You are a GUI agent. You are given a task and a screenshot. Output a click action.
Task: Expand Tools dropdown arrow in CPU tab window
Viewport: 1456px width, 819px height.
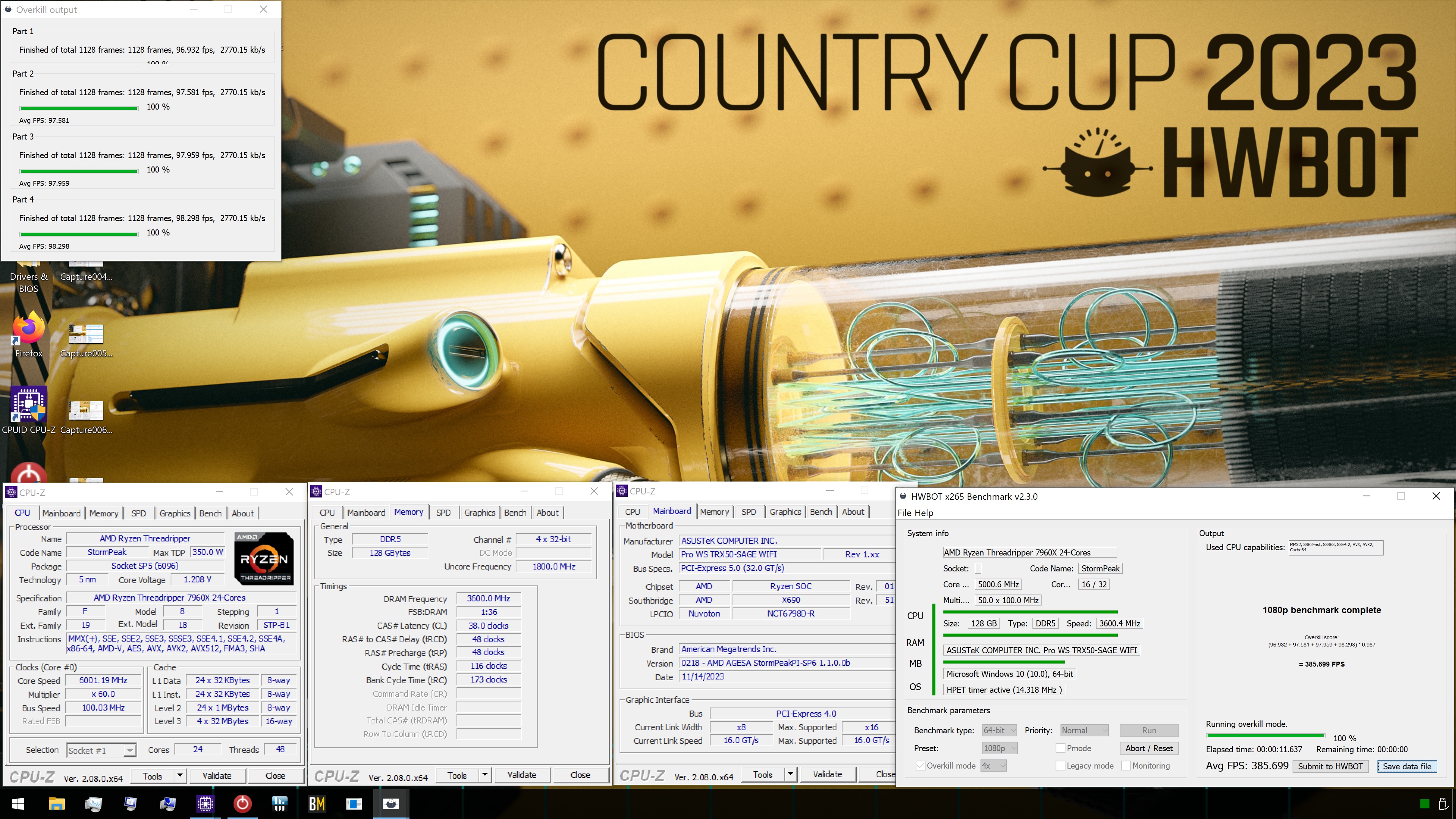pyautogui.click(x=180, y=775)
